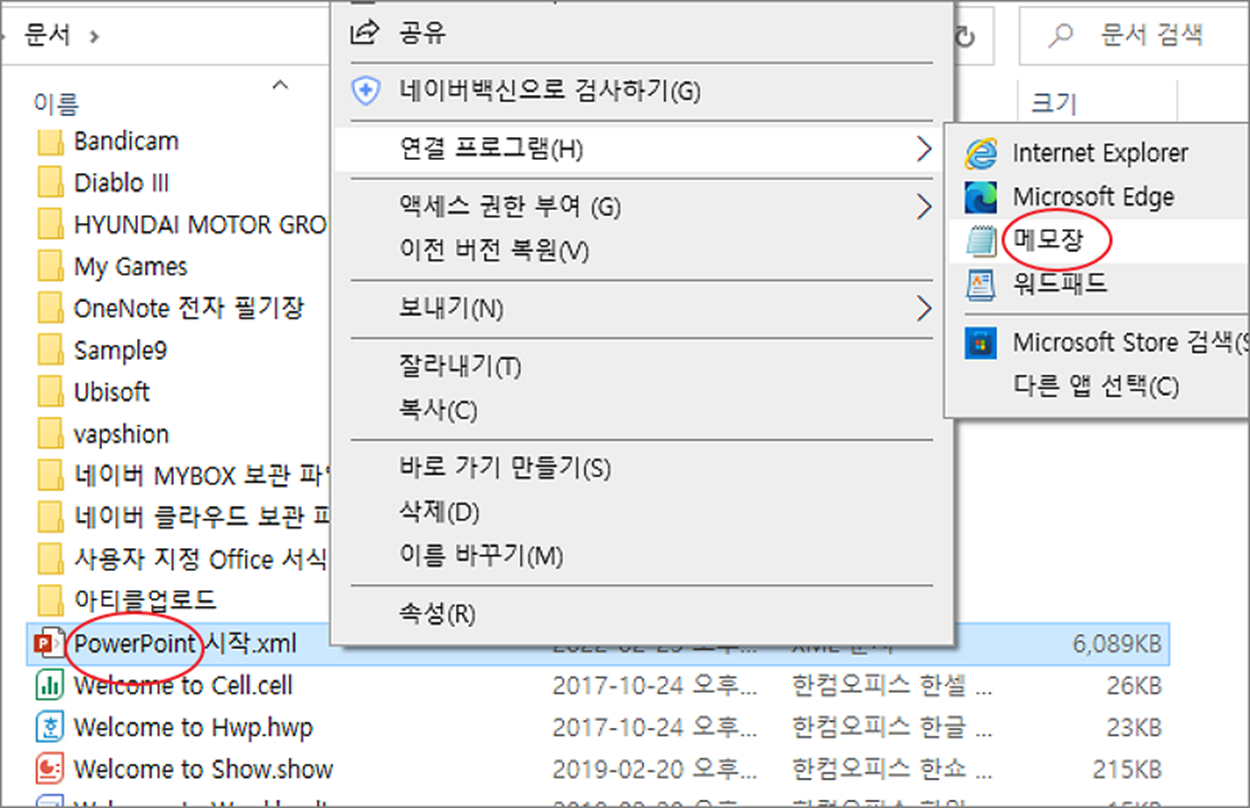
Task: Click 문서 in the address bar
Action: pos(47,36)
